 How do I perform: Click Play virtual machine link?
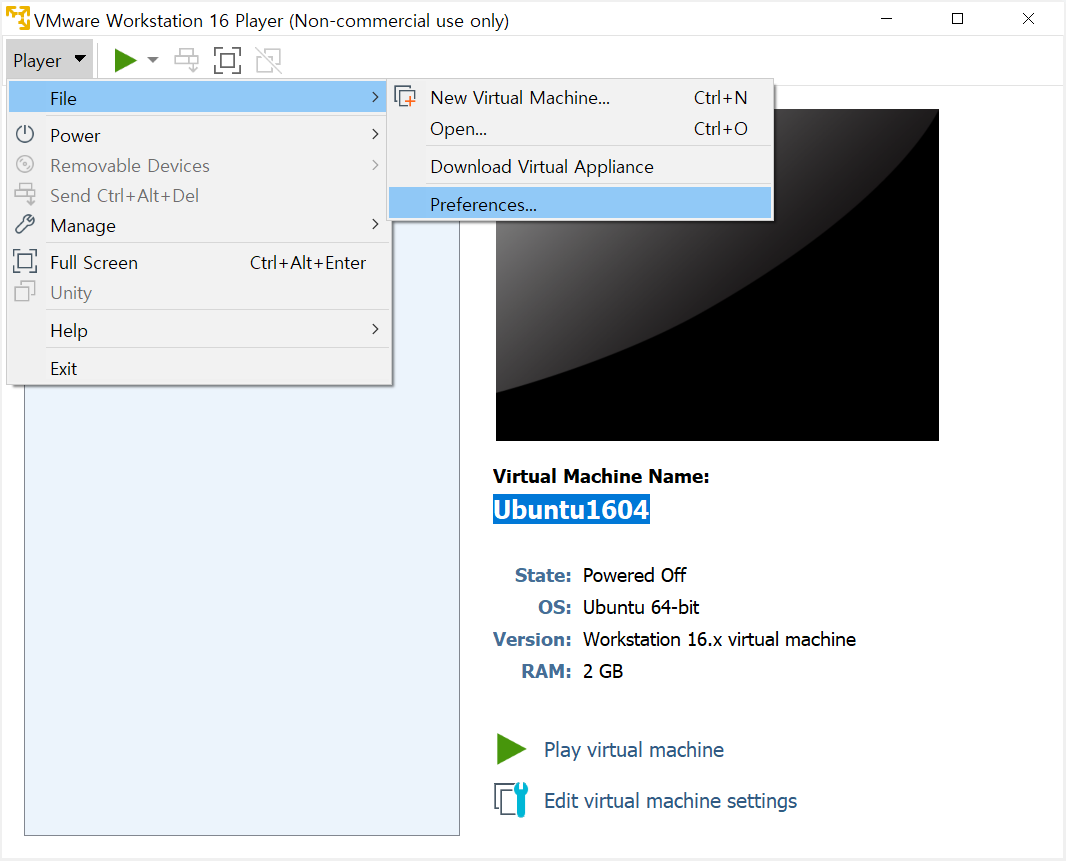click(634, 749)
